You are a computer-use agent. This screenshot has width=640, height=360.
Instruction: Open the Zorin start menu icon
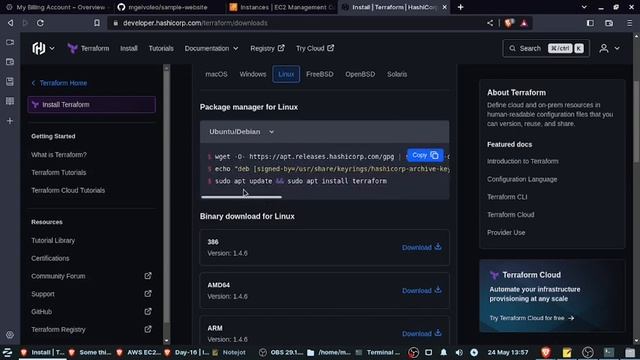point(7,352)
